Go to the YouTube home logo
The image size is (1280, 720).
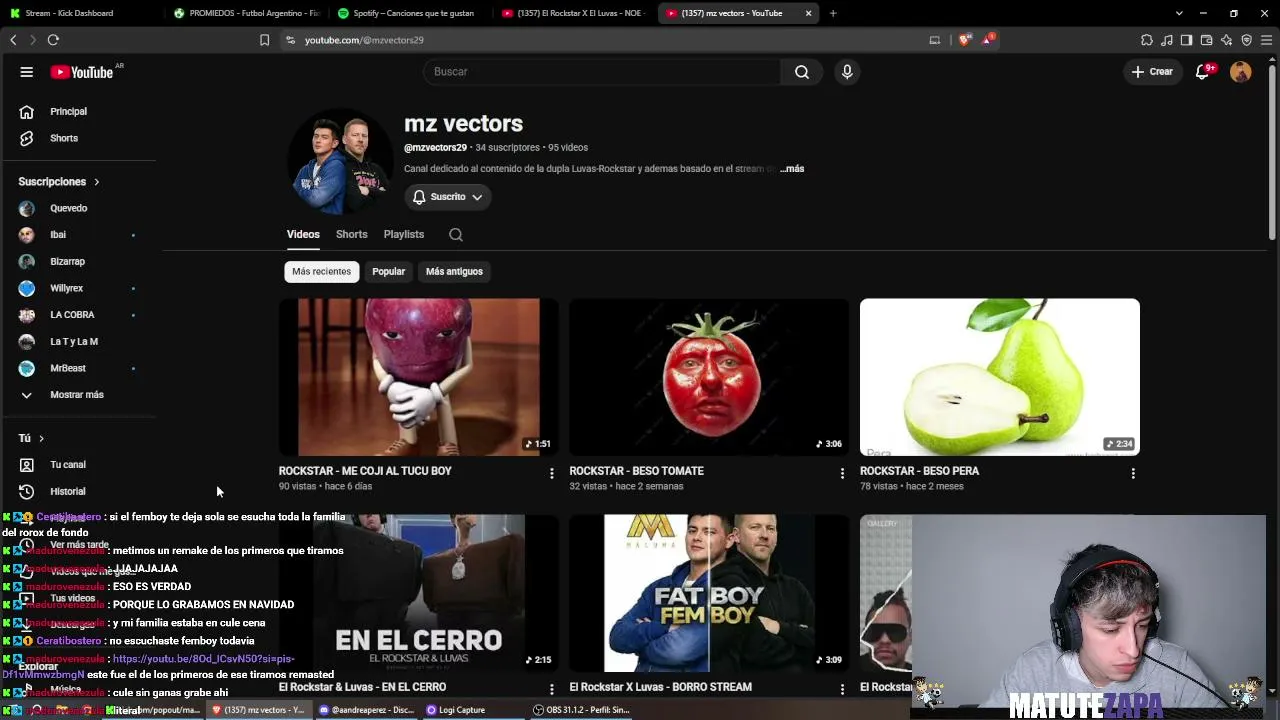click(x=82, y=72)
